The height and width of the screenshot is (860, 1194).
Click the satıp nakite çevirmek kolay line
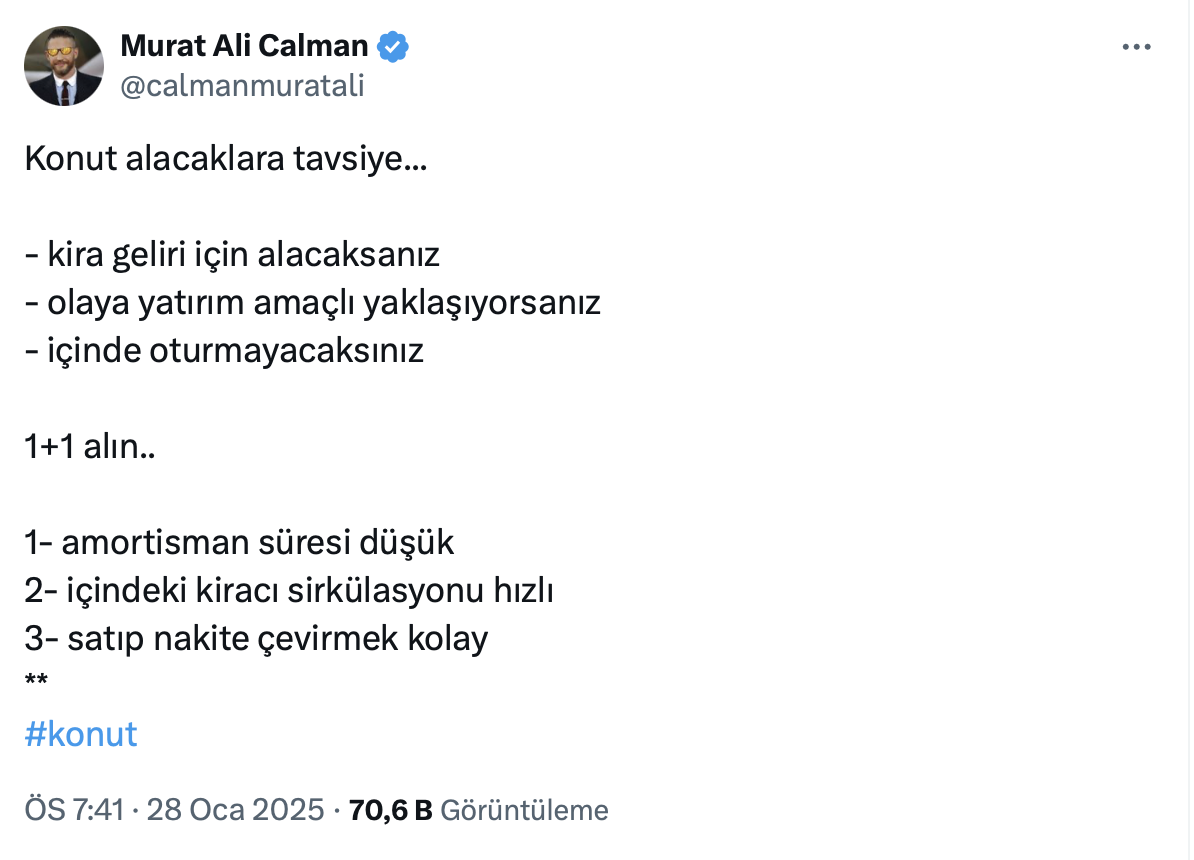tap(256, 639)
